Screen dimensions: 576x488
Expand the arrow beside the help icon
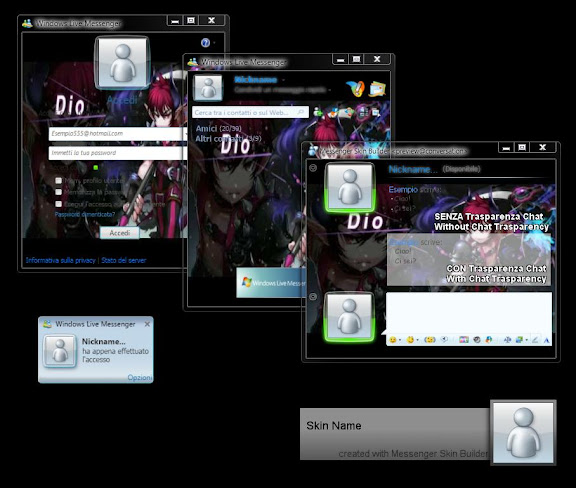coord(214,43)
